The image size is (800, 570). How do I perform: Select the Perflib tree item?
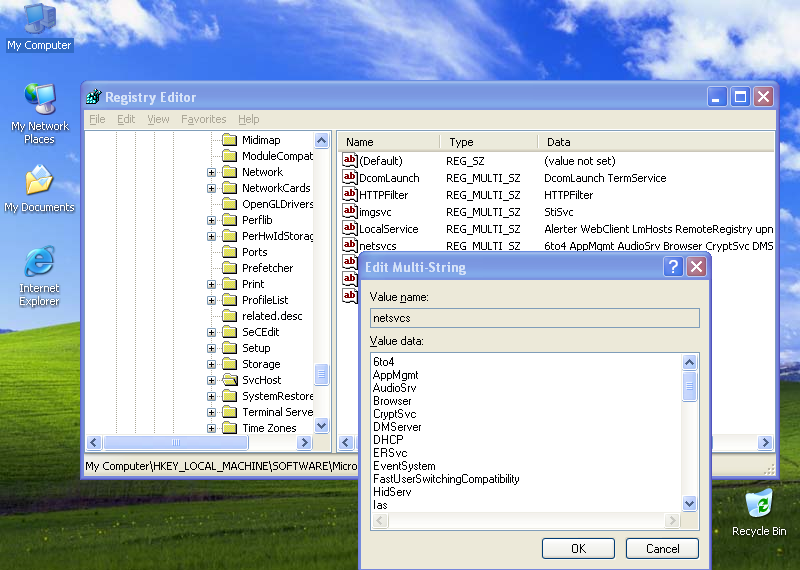tap(257, 220)
